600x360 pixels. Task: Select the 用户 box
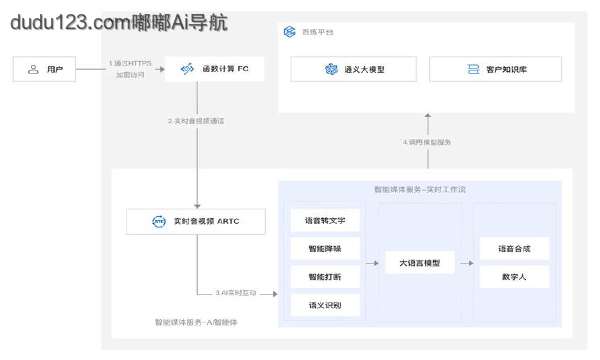coord(44,69)
